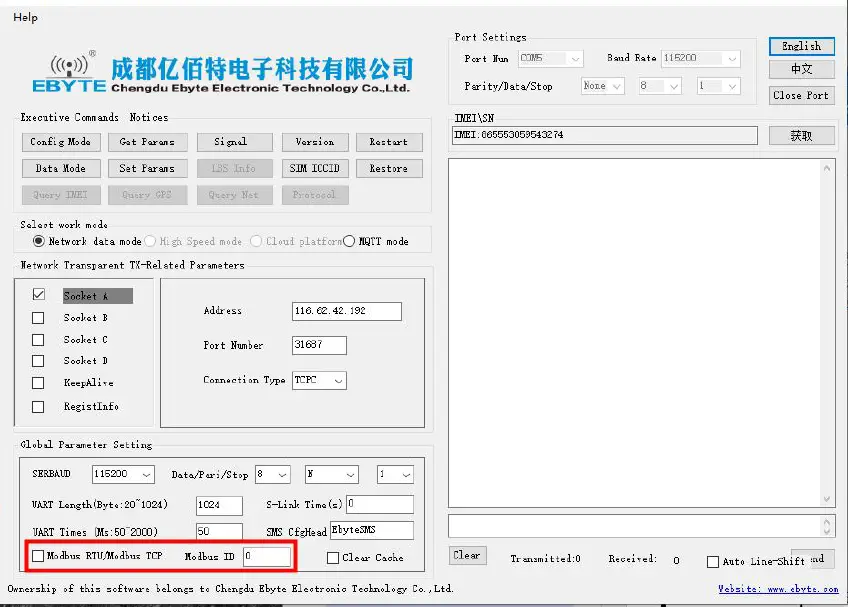Click the Port Number field 31637
The image size is (848, 607).
tap(319, 345)
